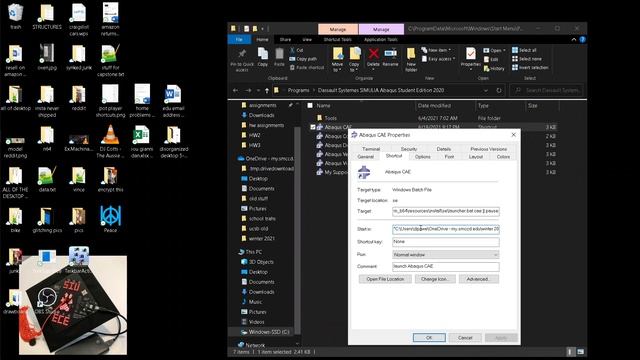Click OK in Abaqus CAE Properties
This screenshot has width=640, height=360.
point(429,338)
